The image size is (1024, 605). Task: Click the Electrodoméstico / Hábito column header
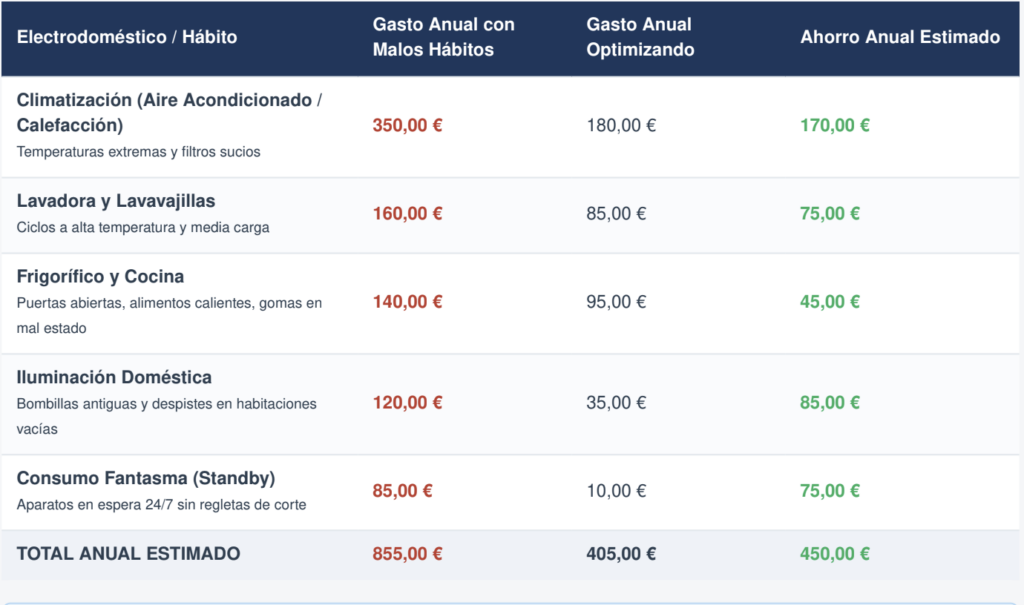(x=127, y=37)
